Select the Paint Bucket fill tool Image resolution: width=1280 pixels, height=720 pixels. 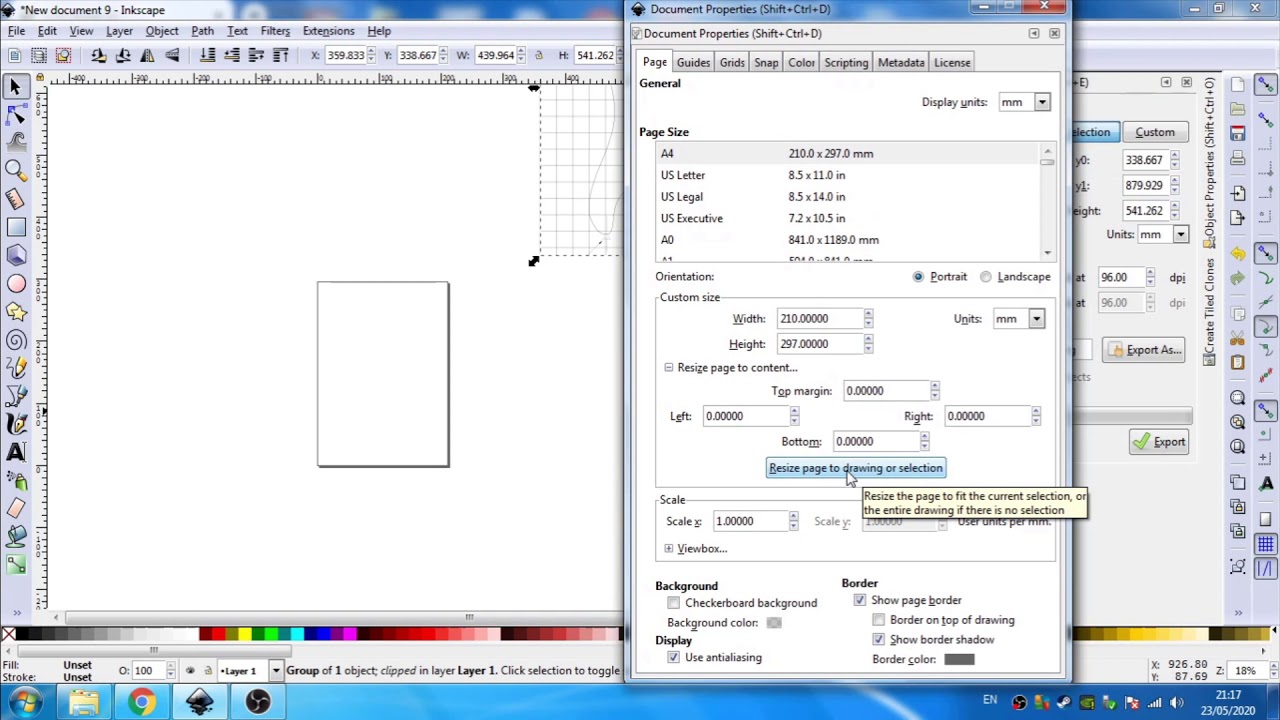point(15,536)
